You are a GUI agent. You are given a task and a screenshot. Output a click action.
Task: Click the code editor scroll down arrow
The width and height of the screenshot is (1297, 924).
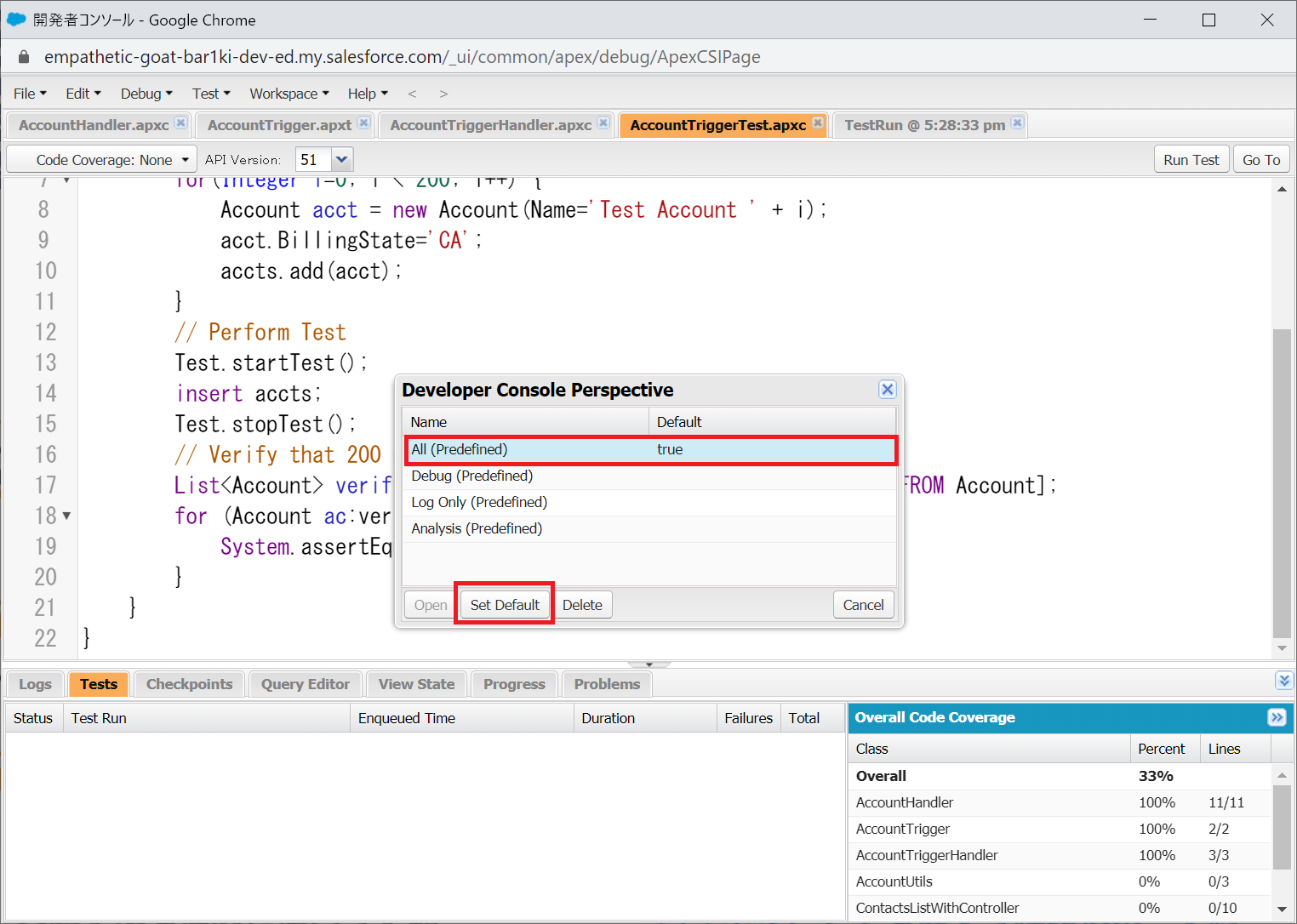tap(1282, 648)
